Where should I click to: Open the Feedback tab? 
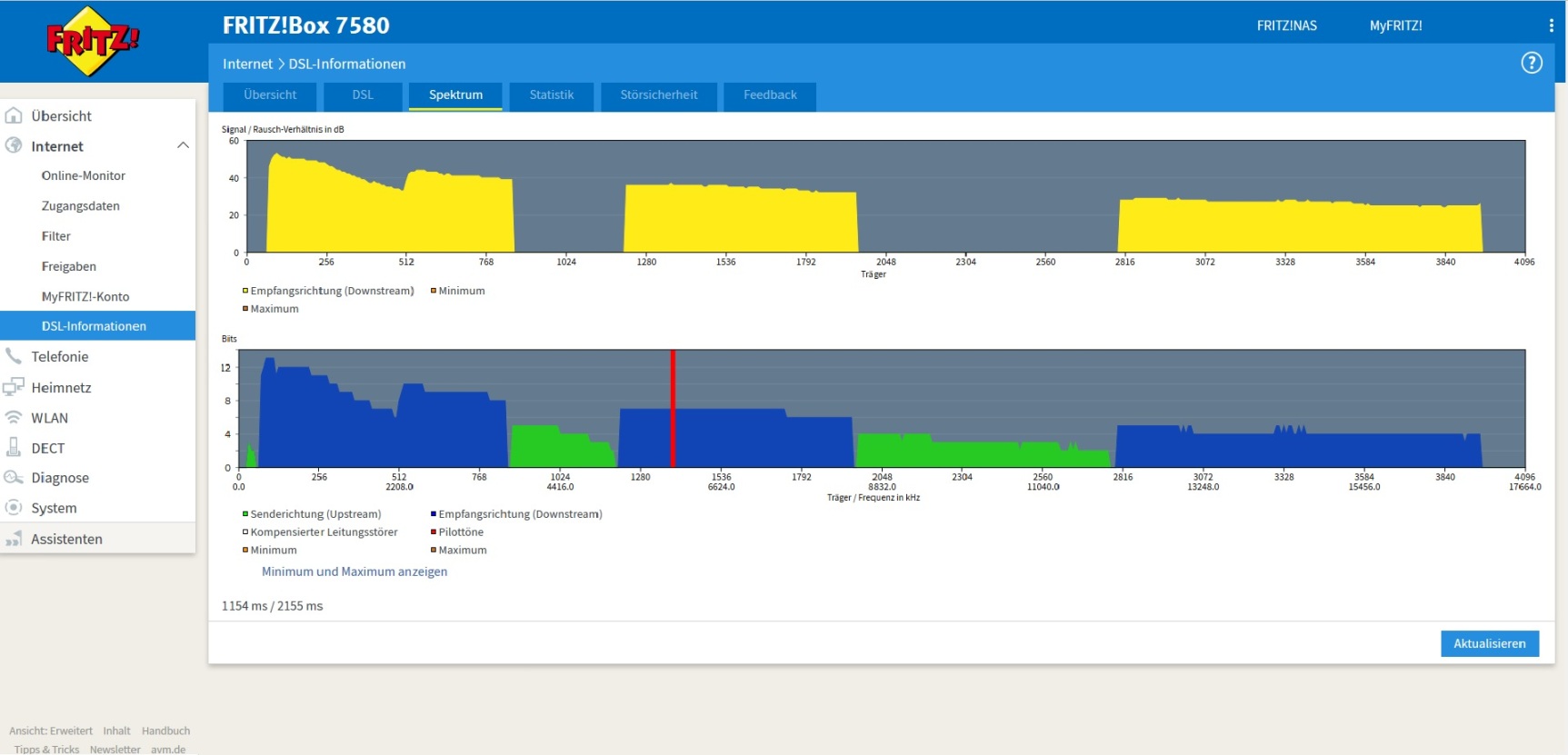tap(770, 95)
